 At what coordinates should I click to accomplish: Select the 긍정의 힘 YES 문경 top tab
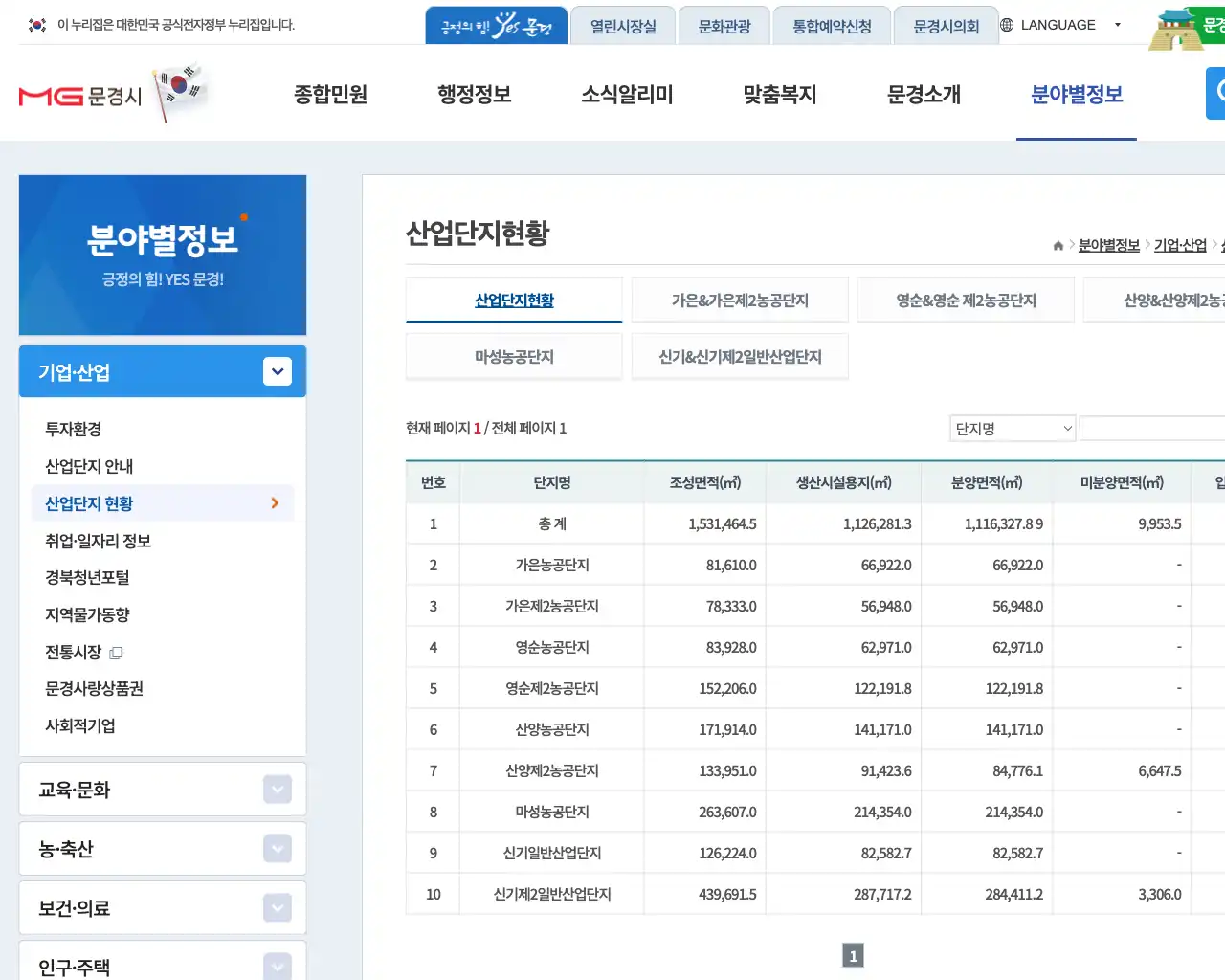click(497, 26)
